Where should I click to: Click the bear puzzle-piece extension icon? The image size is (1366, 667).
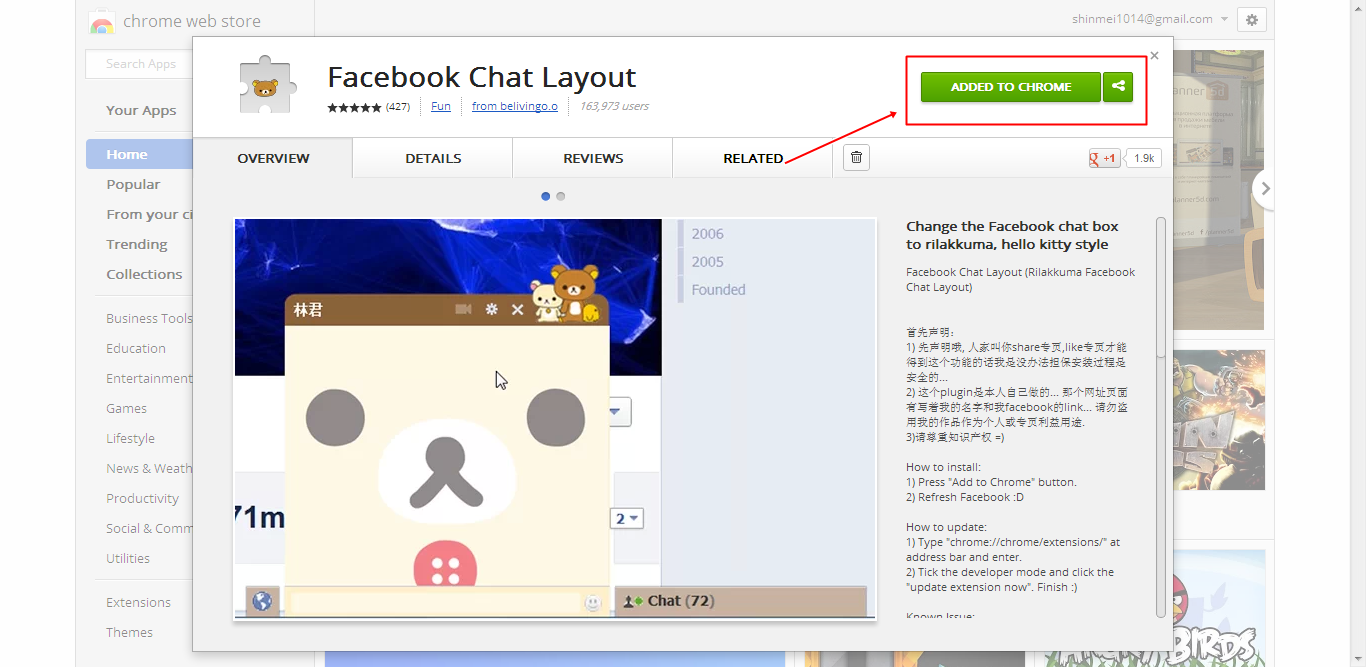coord(266,84)
